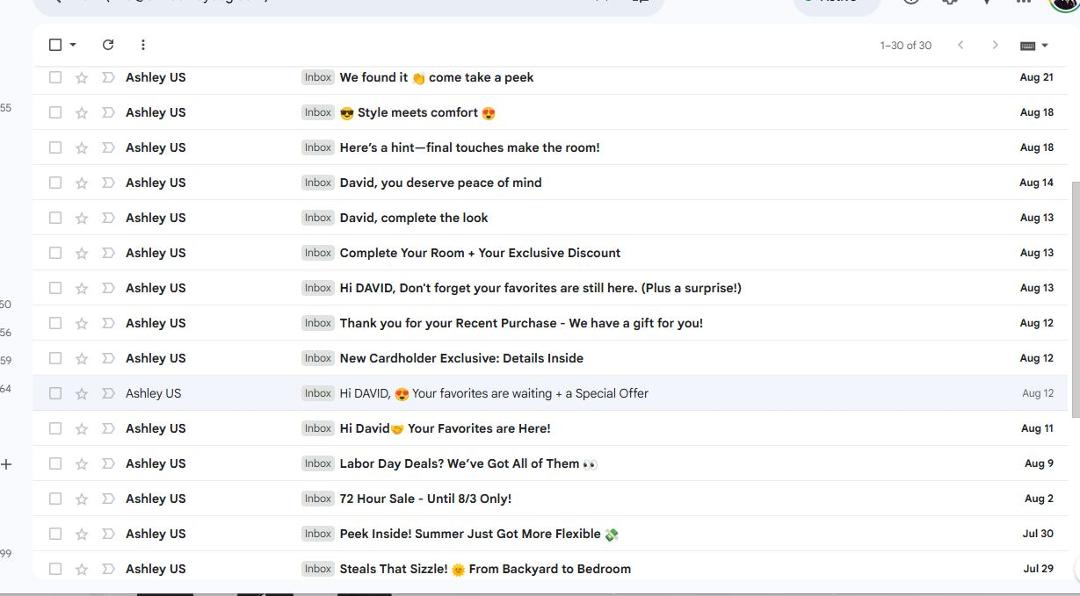The width and height of the screenshot is (1080, 596).
Task: Star the 'Don't forget your favorites' email
Action: click(x=81, y=289)
